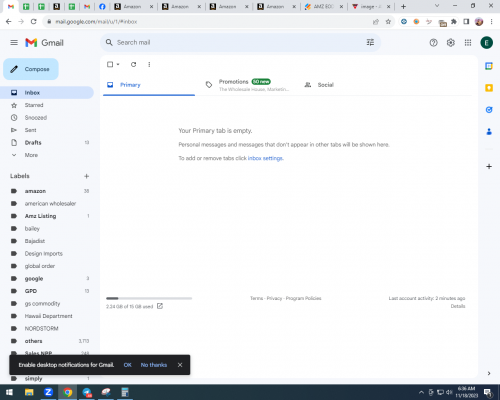Viewport: 500px width, 400px height.
Task: Open Google Tasks side panel
Action: tap(489, 110)
